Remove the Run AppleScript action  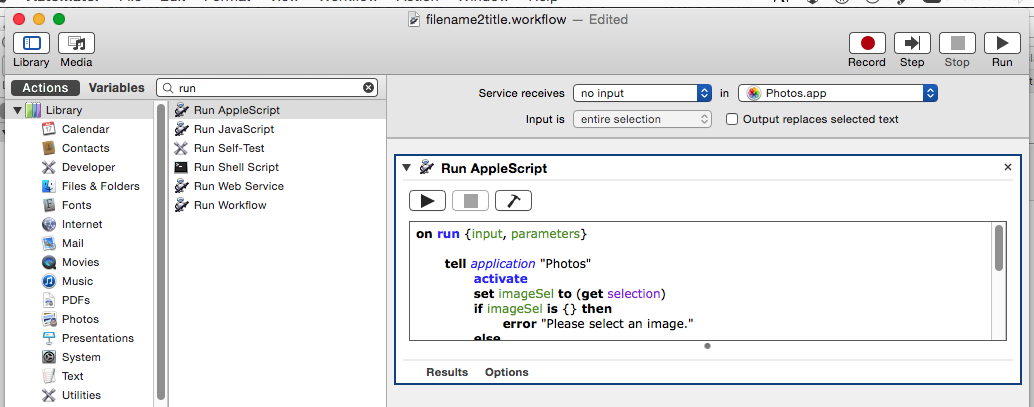tap(1008, 168)
